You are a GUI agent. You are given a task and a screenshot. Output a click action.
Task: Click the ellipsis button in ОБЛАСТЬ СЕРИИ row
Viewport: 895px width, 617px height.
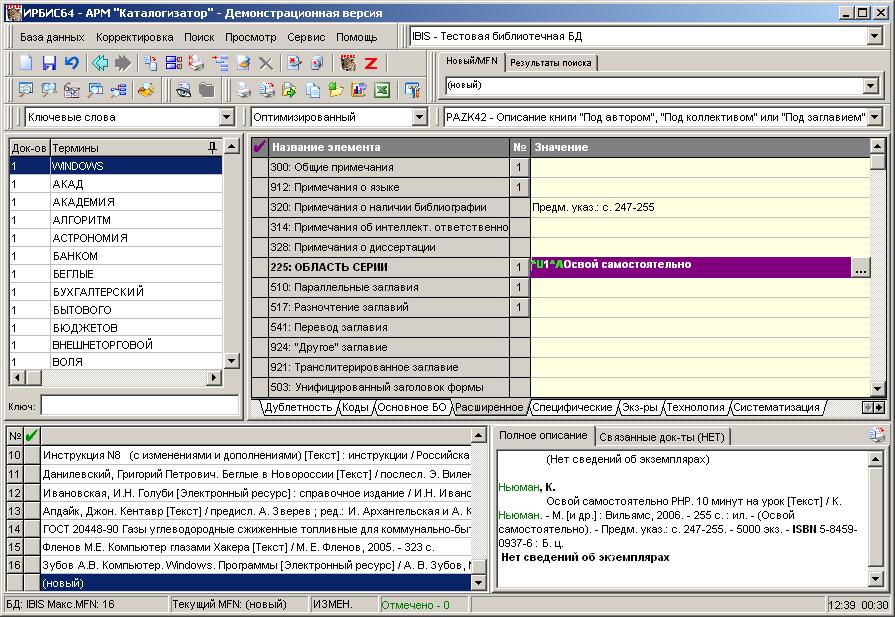(x=859, y=267)
